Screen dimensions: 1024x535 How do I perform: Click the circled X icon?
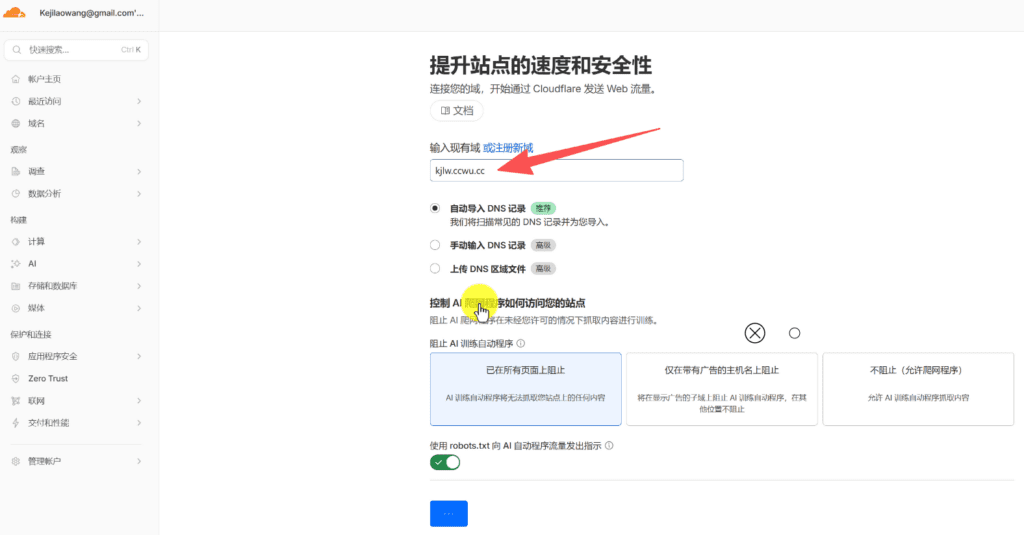pos(755,333)
